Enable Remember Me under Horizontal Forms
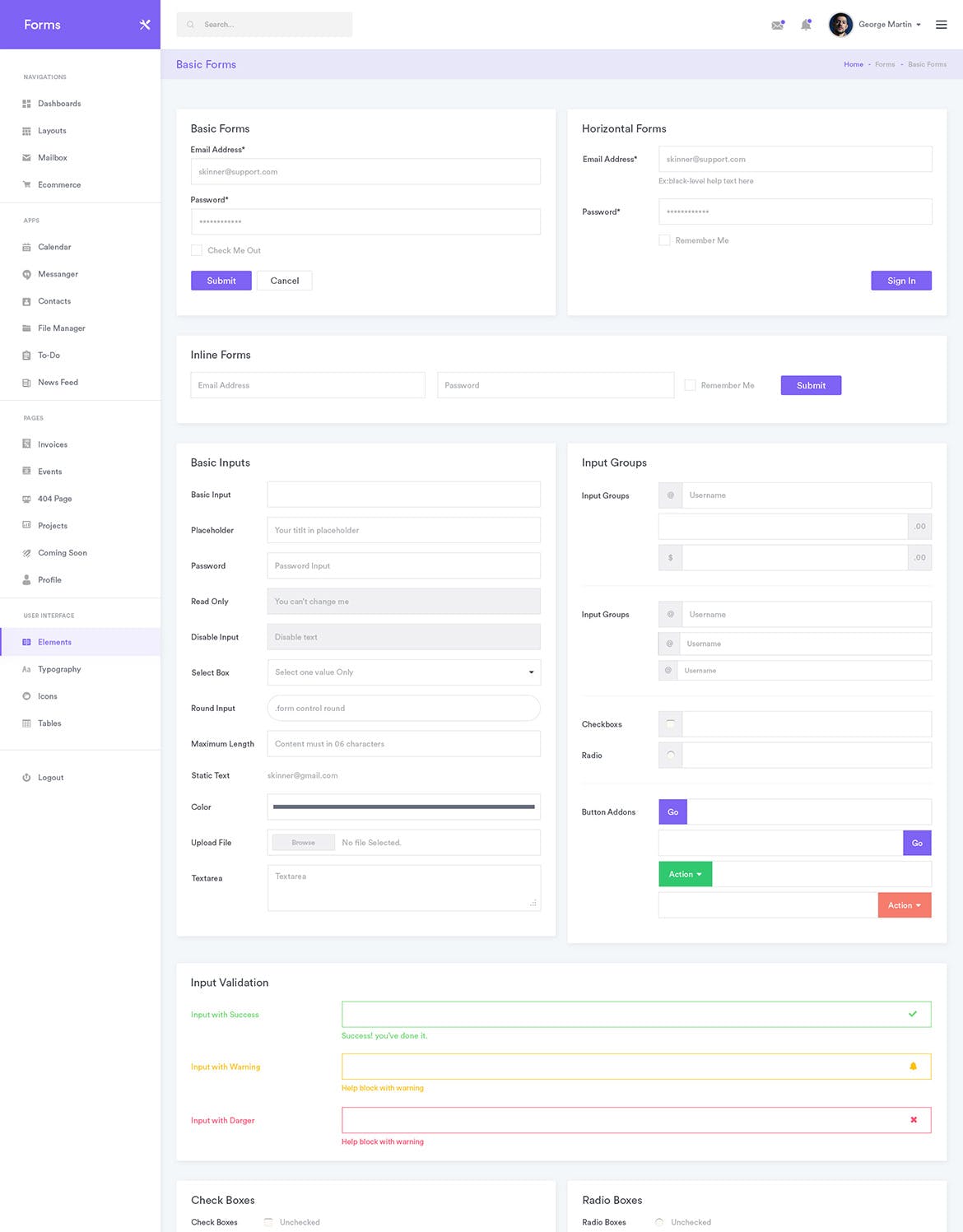 [664, 239]
